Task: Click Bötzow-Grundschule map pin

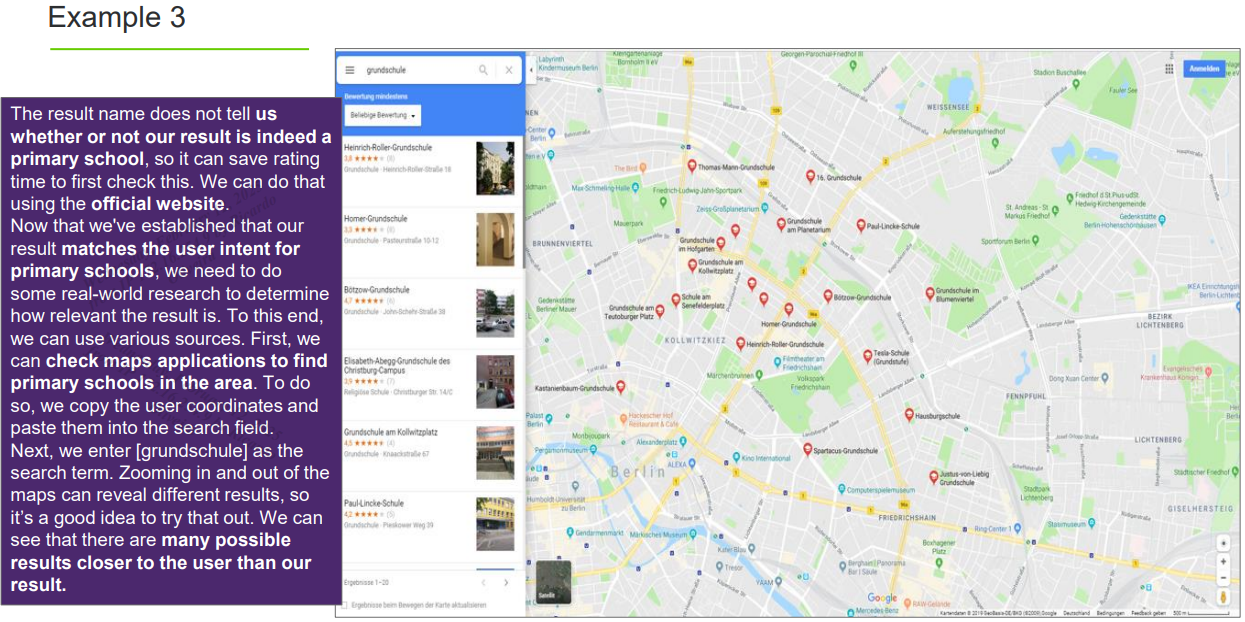Action: tap(827, 295)
